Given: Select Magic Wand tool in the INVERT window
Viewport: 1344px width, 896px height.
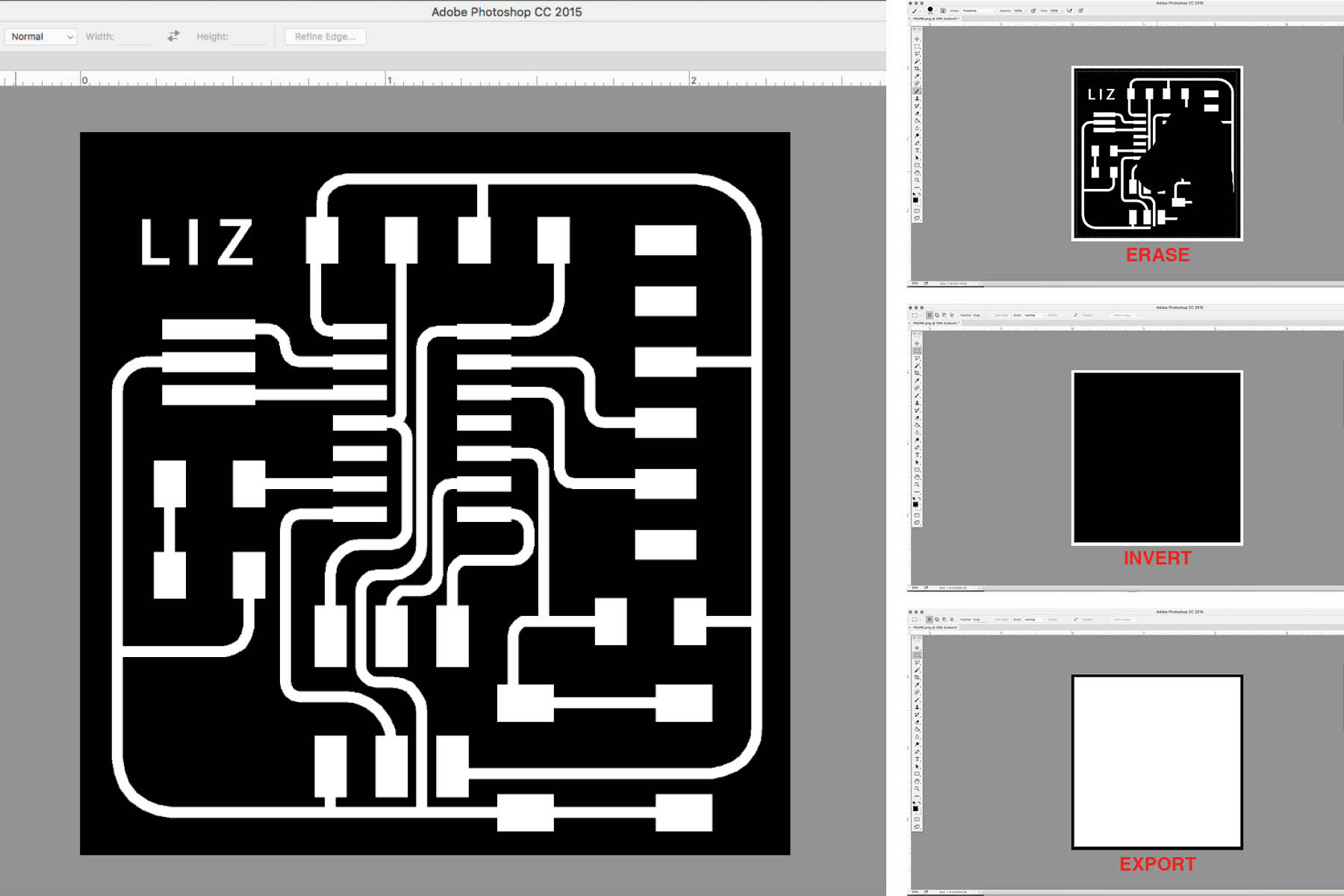Looking at the screenshot, I should (917, 366).
